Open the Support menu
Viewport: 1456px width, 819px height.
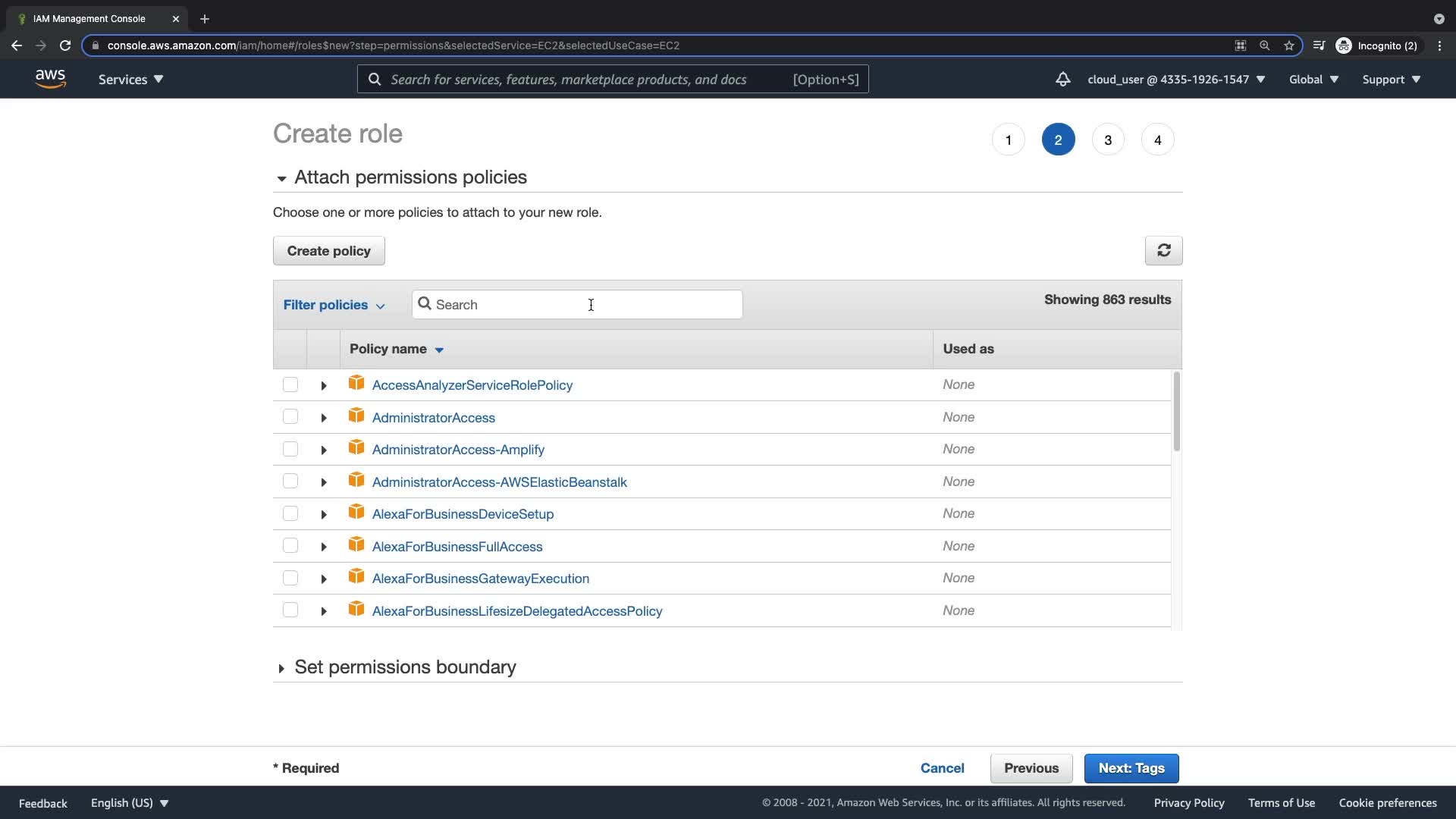click(x=1391, y=80)
